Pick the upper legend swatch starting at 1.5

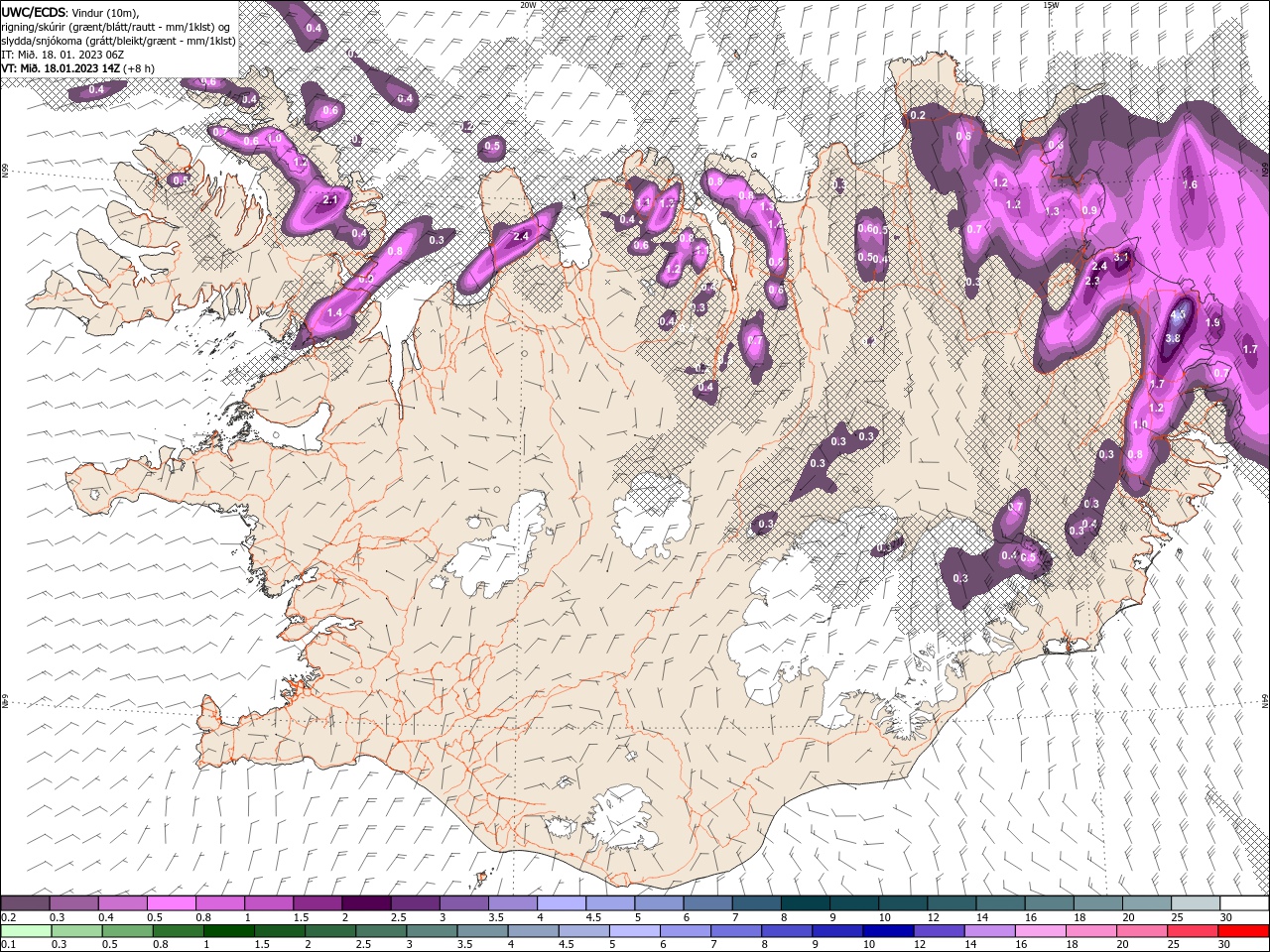coord(317,903)
